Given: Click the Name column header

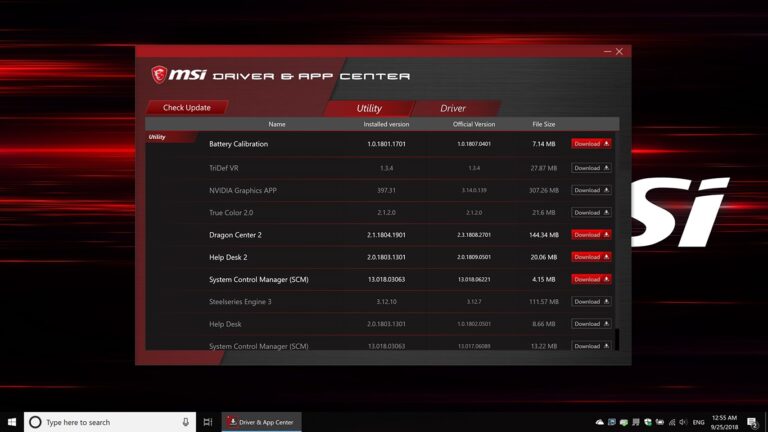Looking at the screenshot, I should pyautogui.click(x=277, y=124).
